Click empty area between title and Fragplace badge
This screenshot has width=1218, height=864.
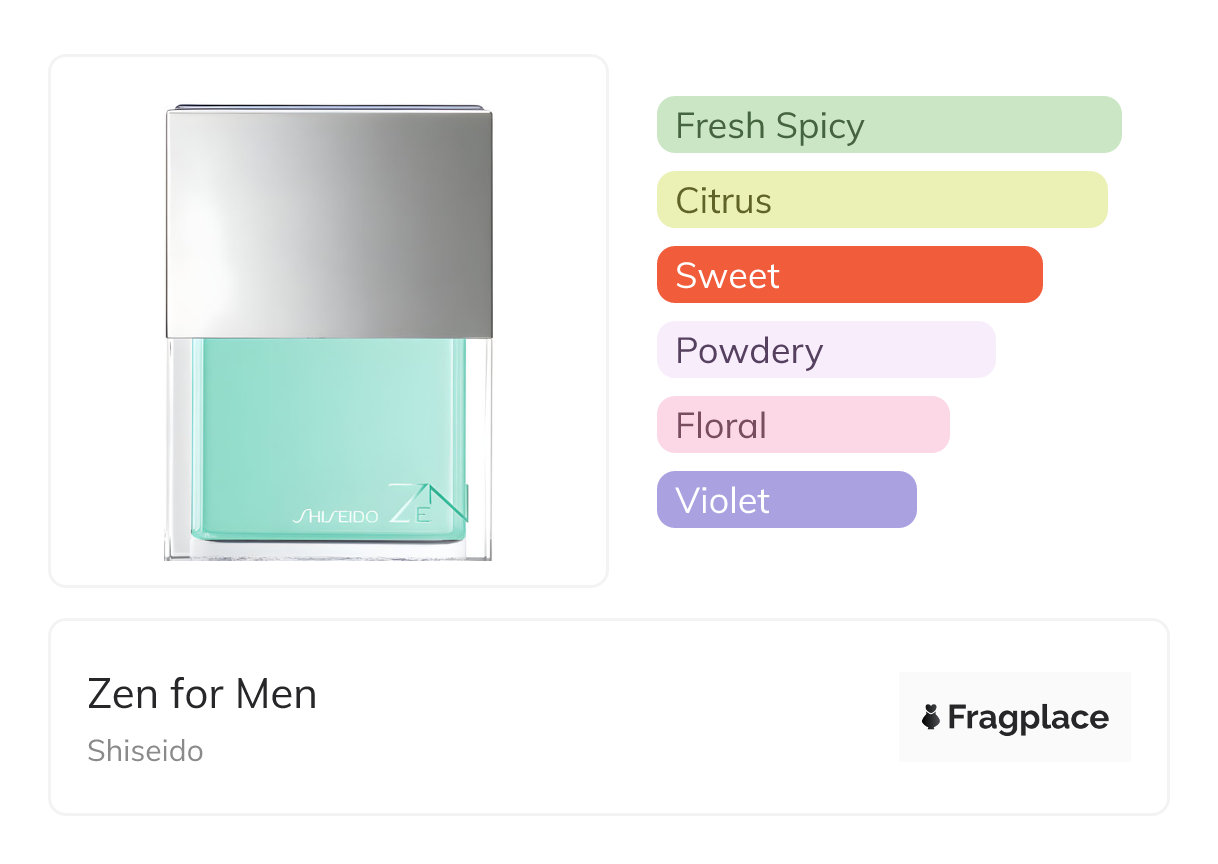[x=600, y=717]
